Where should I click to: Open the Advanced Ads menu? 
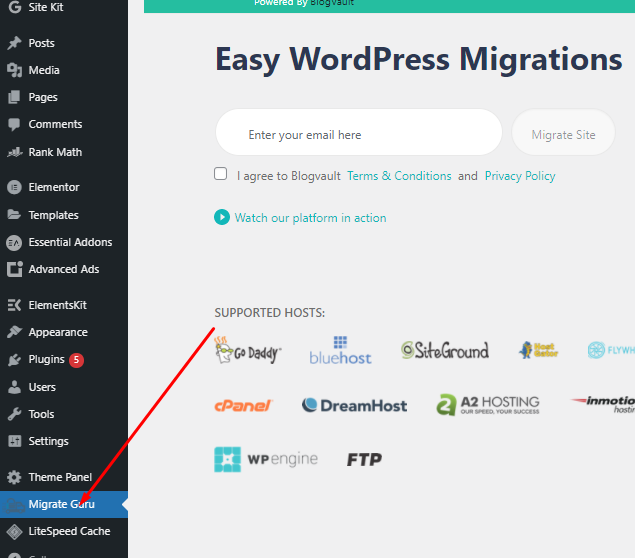click(x=64, y=269)
